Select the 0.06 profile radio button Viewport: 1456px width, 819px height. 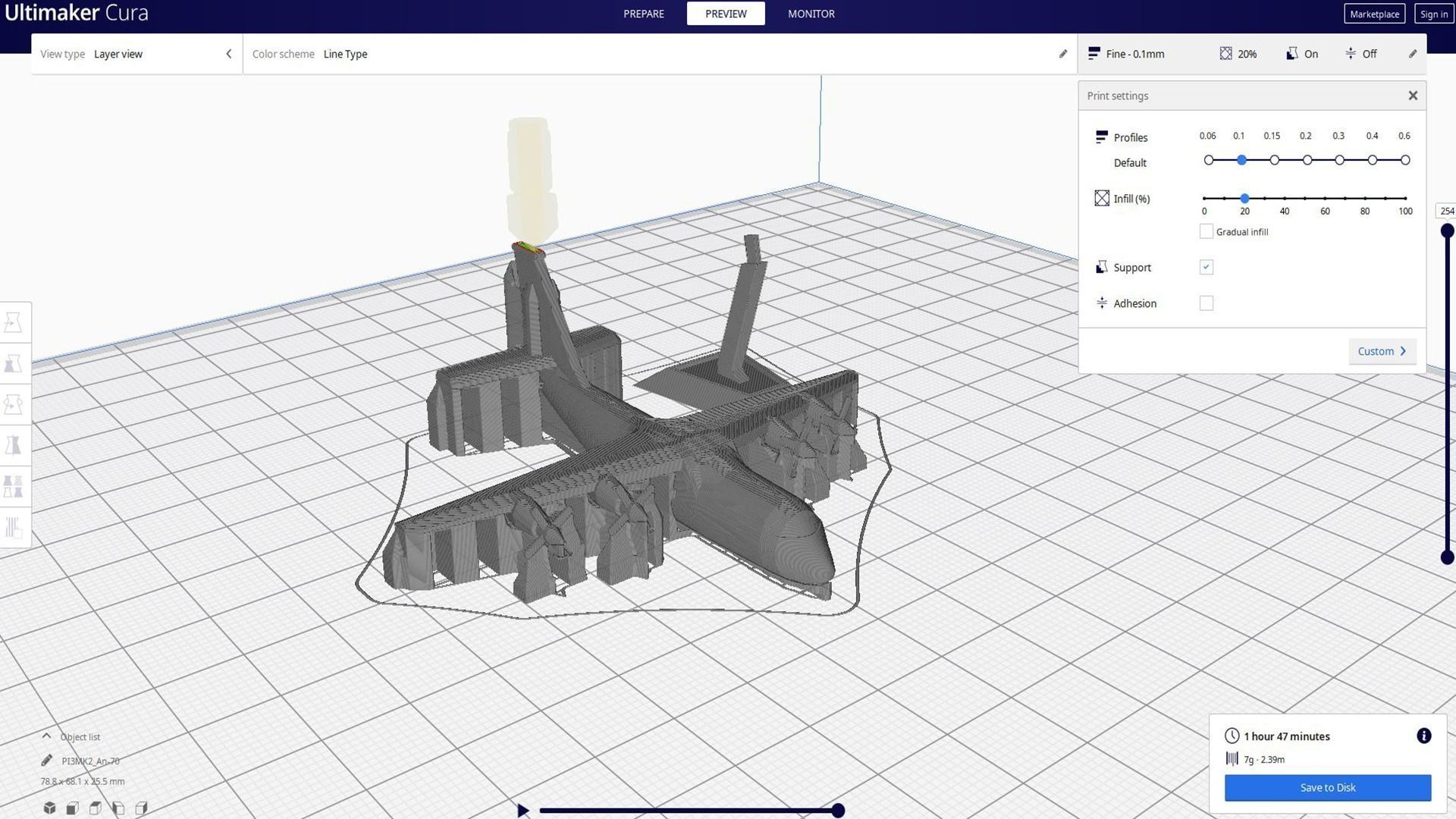1209,160
